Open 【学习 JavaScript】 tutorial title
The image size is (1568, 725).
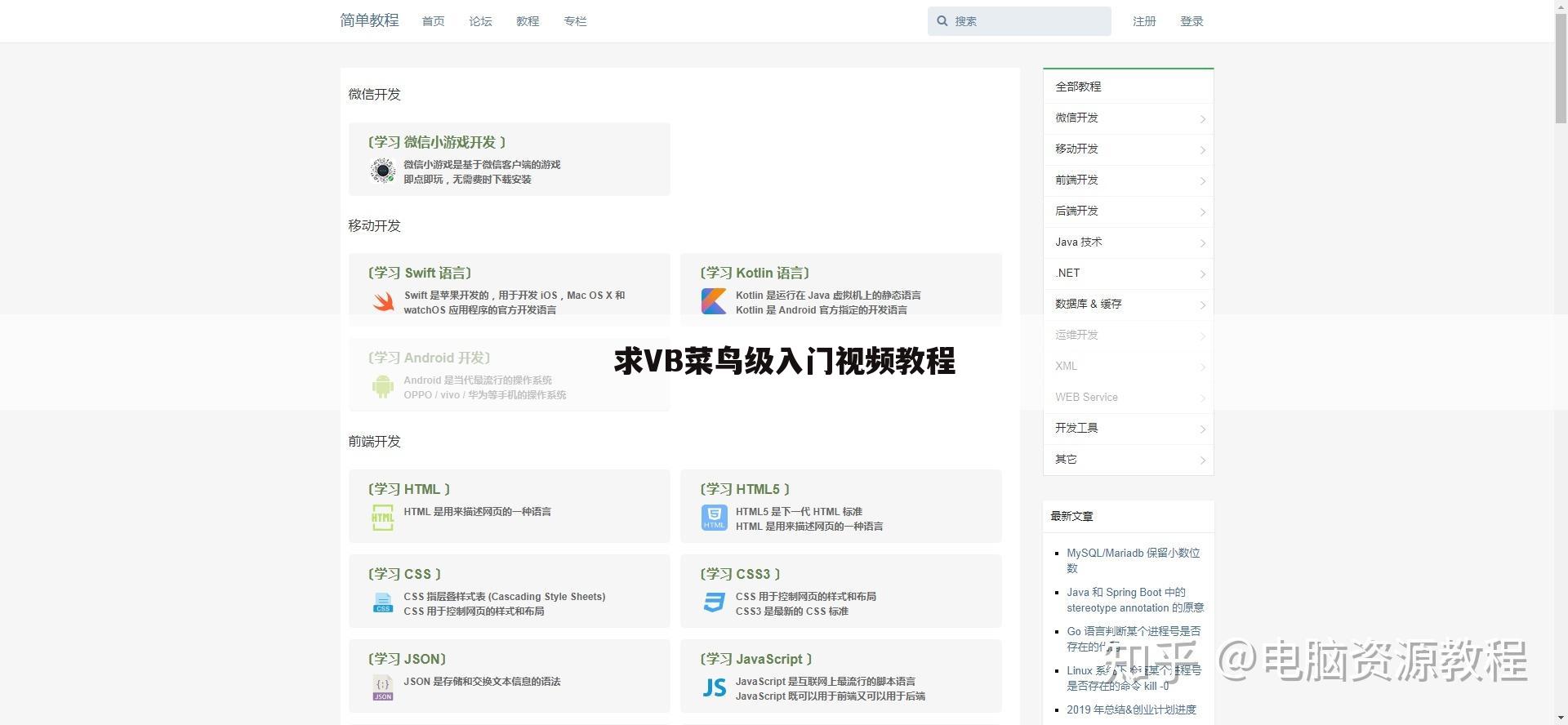click(756, 659)
